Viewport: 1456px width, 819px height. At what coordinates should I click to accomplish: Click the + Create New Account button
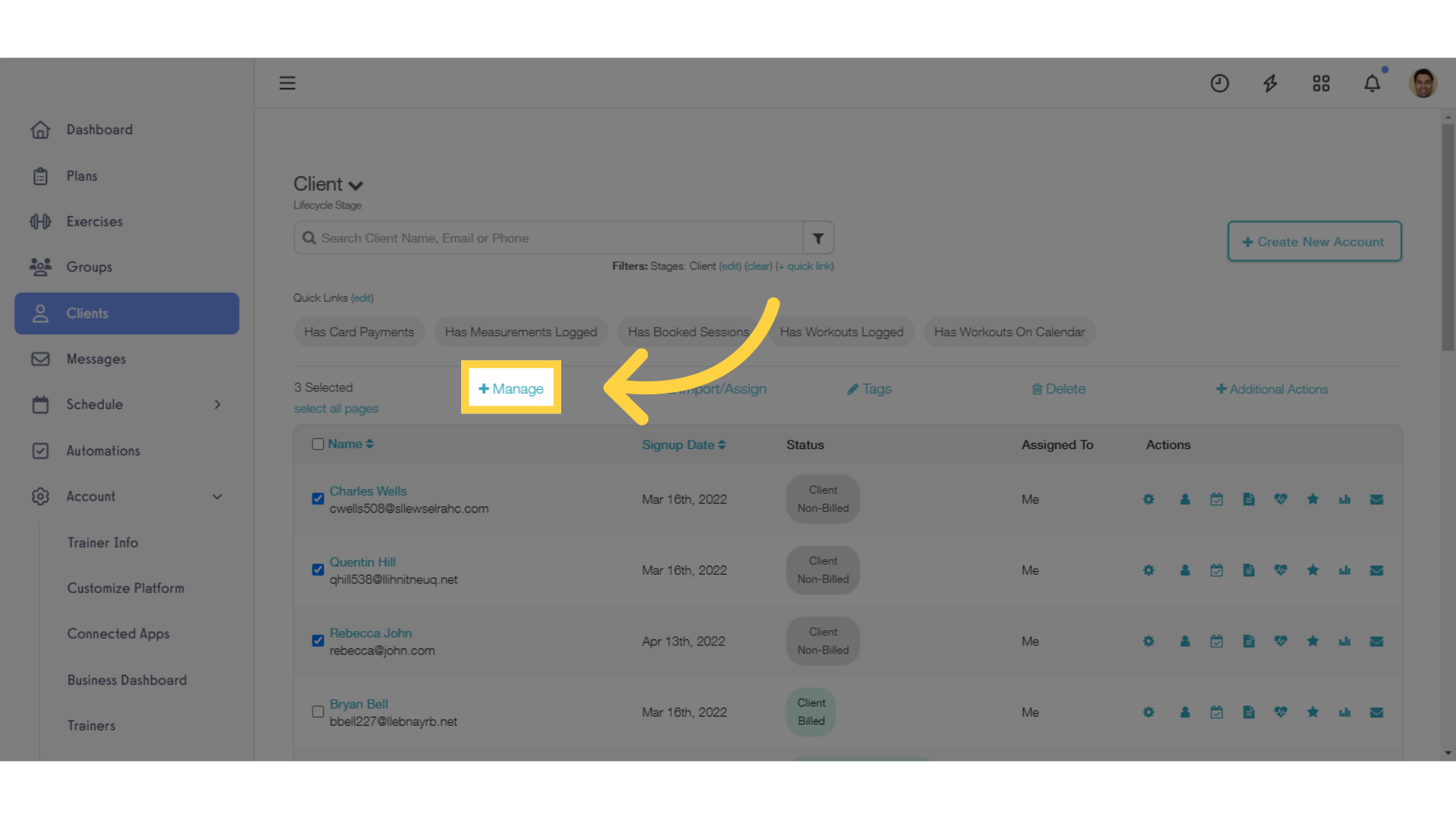pyautogui.click(x=1314, y=241)
